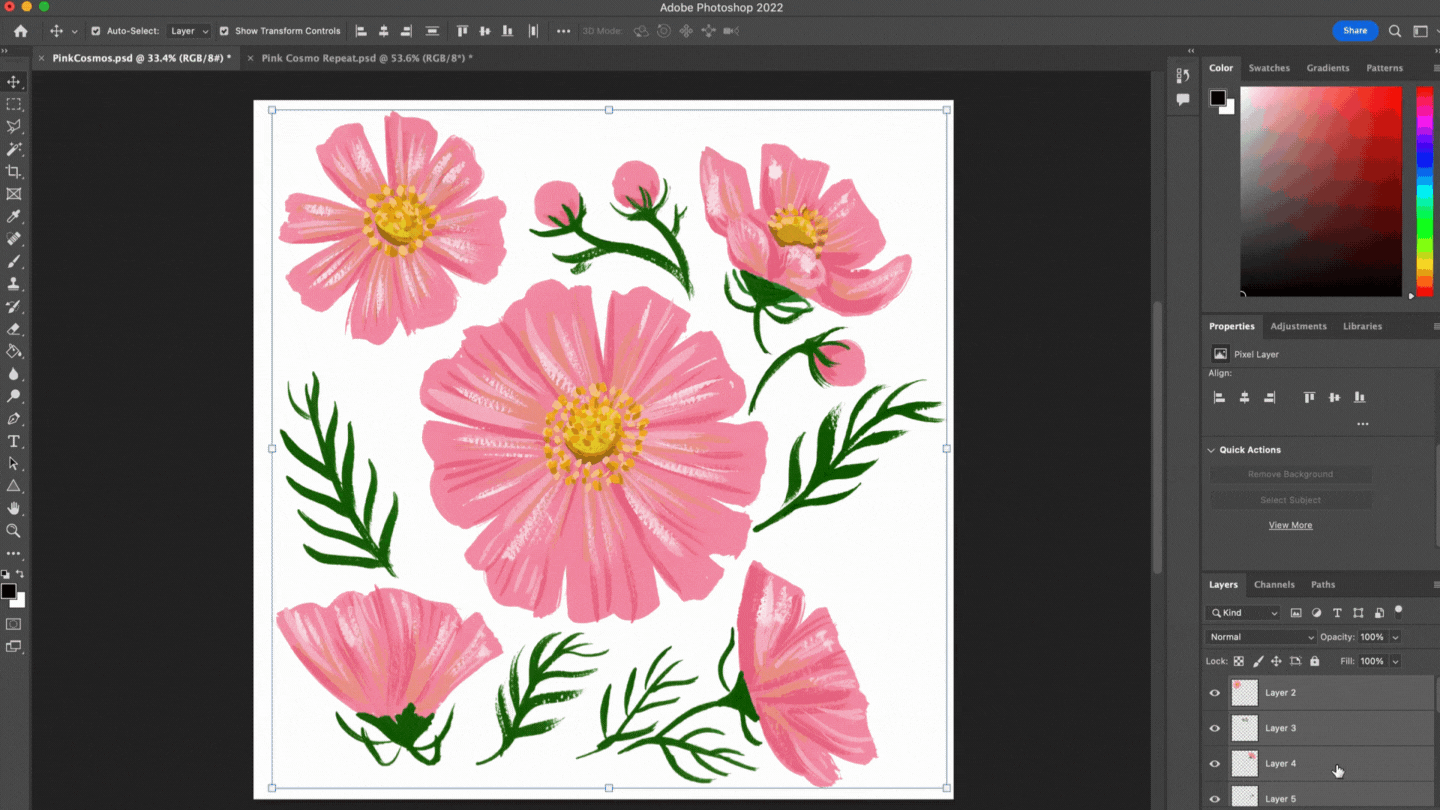Screen dimensions: 1440x810
Task: Select the Brush tool
Action: tap(13, 261)
